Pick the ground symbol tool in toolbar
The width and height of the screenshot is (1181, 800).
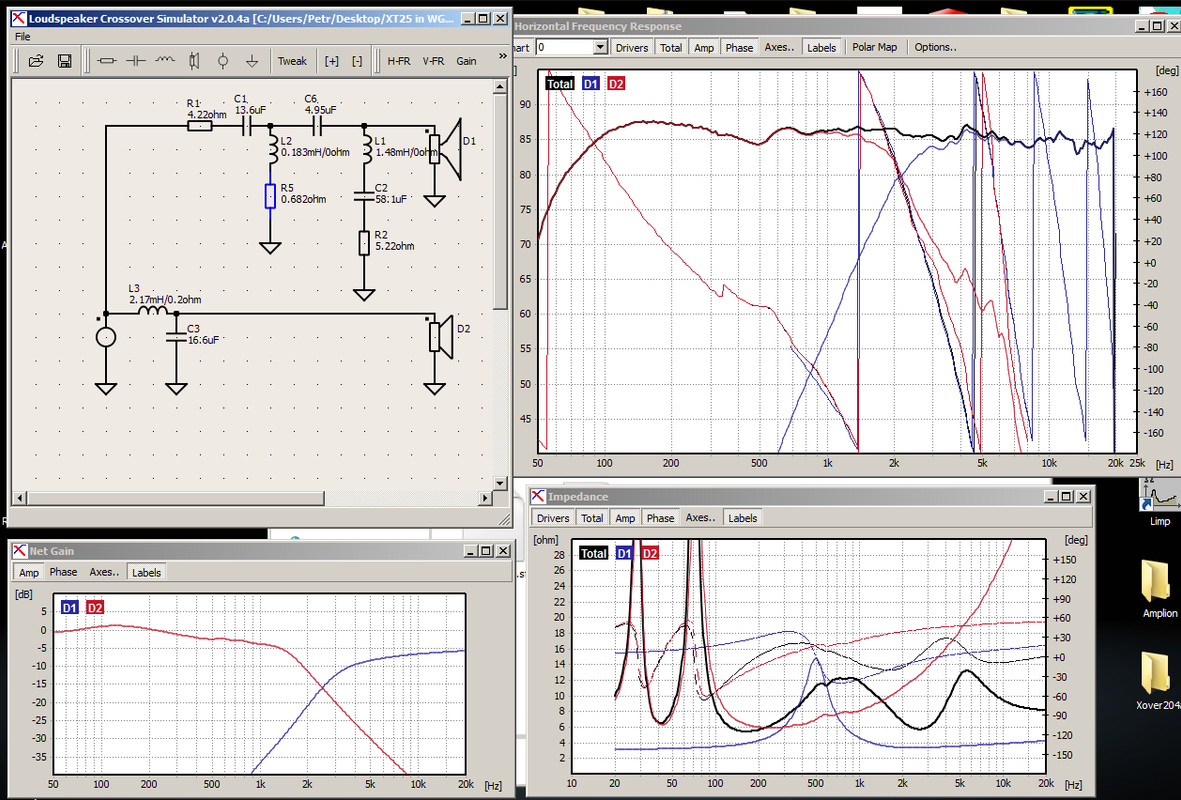click(x=252, y=61)
